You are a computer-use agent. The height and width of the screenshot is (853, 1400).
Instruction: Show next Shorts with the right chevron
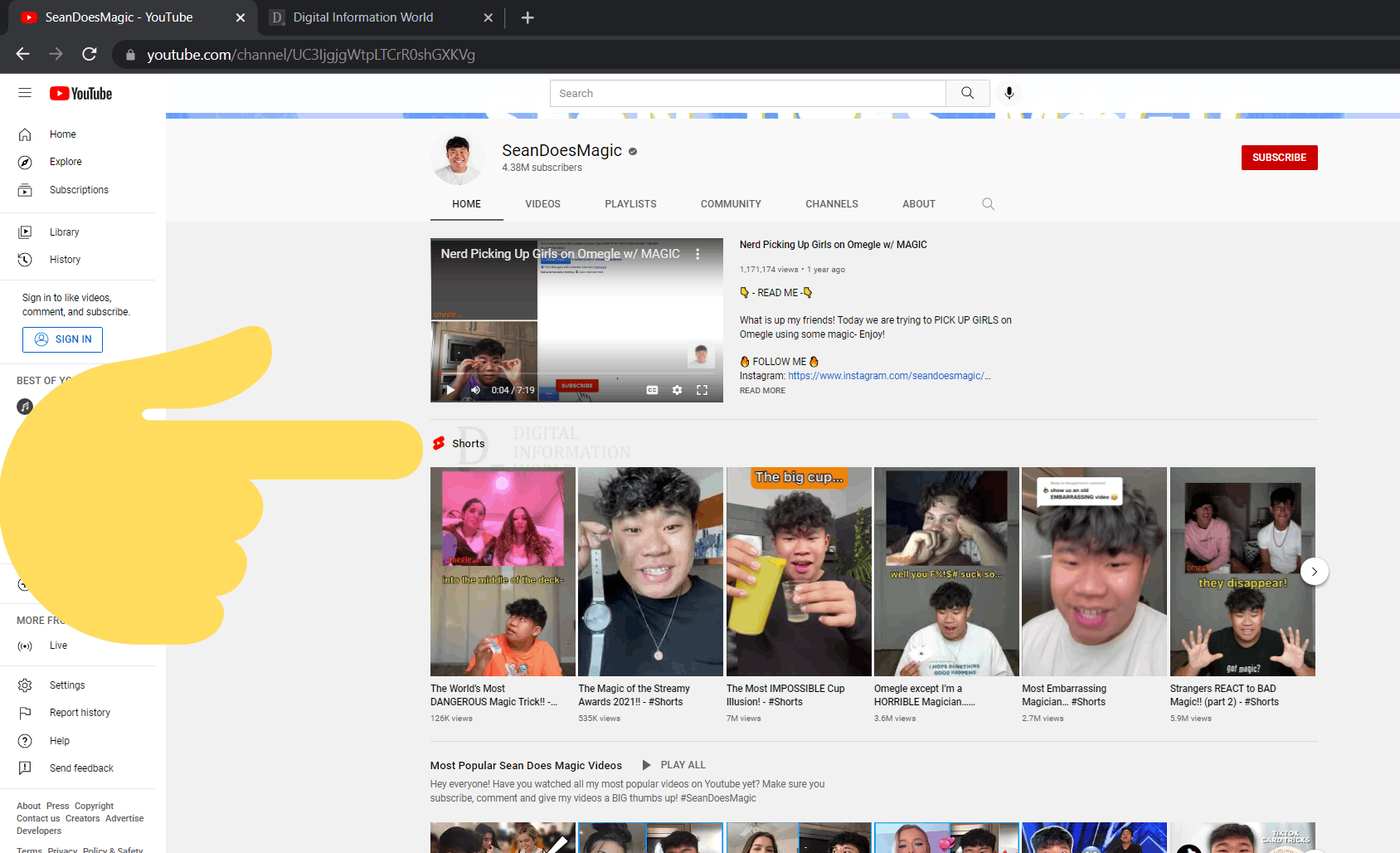[1314, 572]
